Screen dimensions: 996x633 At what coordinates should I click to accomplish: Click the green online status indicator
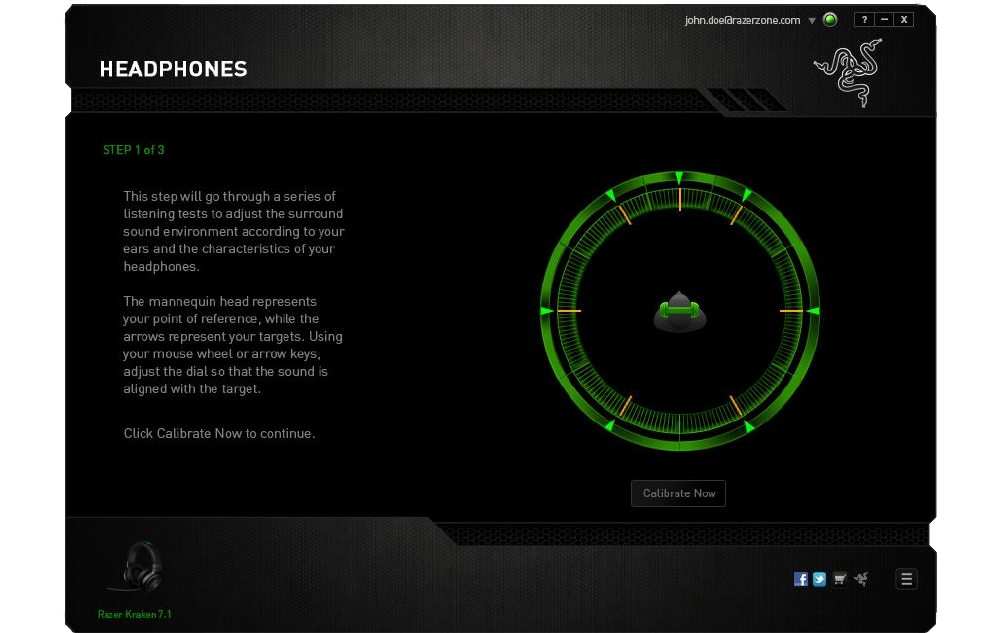pyautogui.click(x=830, y=20)
